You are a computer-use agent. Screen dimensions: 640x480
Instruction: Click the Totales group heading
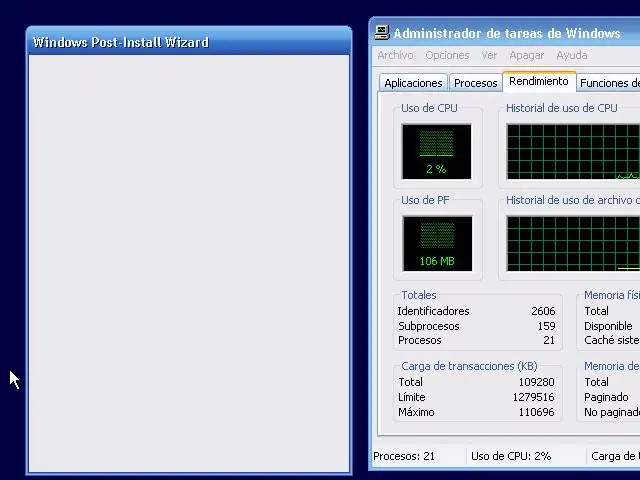(419, 295)
